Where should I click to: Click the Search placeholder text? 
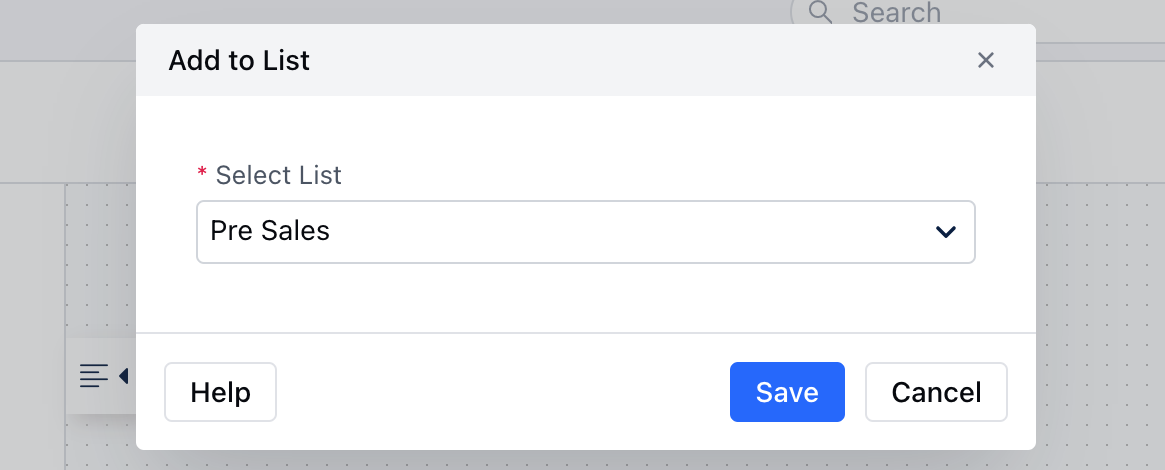(896, 12)
